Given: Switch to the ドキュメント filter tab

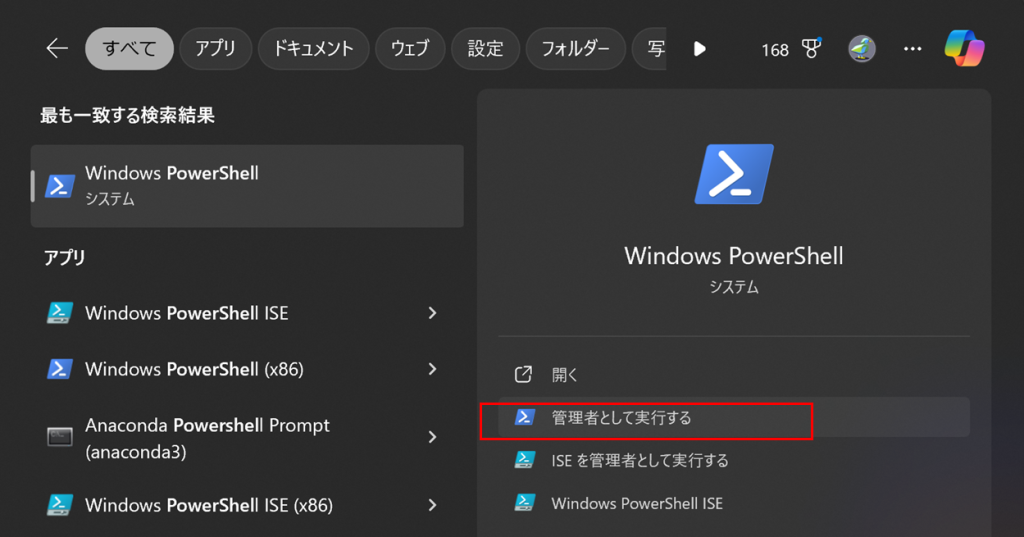Looking at the screenshot, I should [314, 48].
